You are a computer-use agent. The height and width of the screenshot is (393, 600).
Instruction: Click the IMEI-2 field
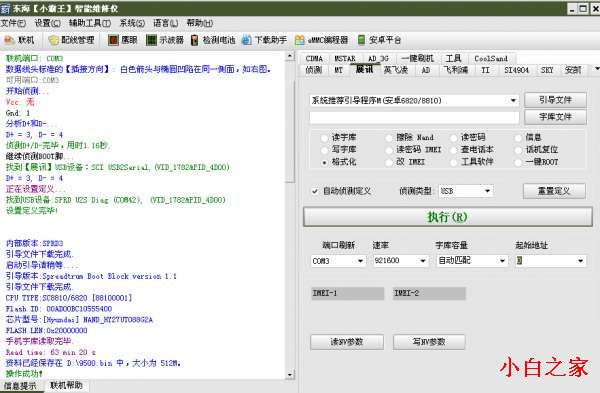click(429, 294)
